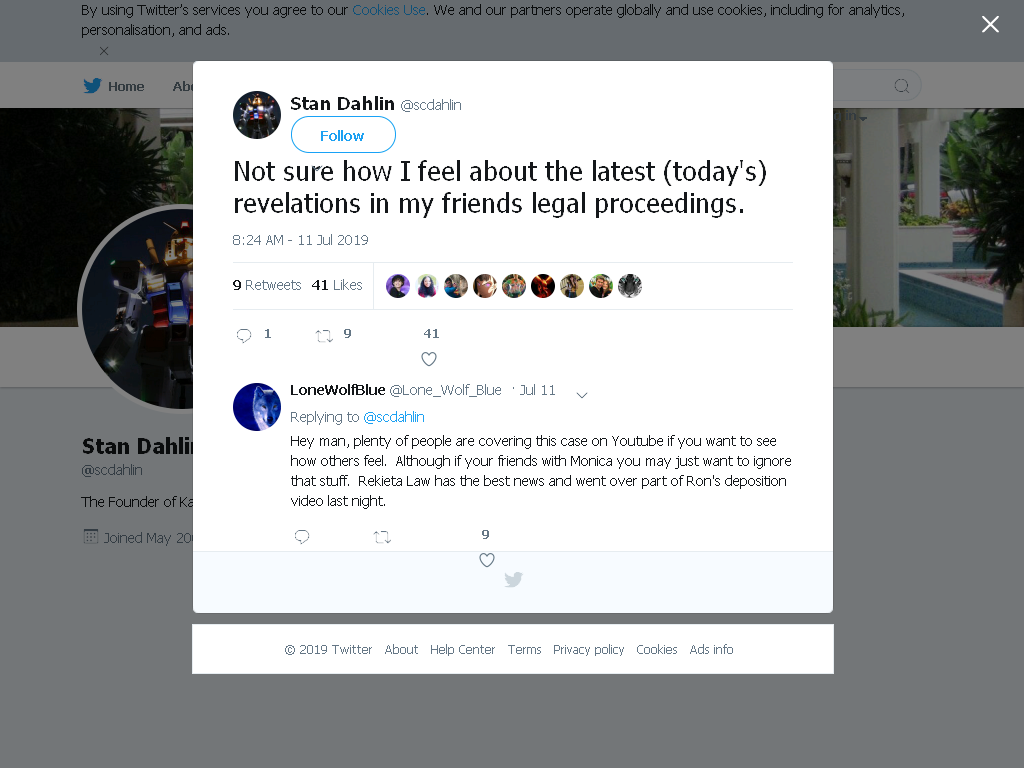This screenshot has height=768, width=1024.
Task: Click the Twitter bird Home icon
Action: [92, 86]
